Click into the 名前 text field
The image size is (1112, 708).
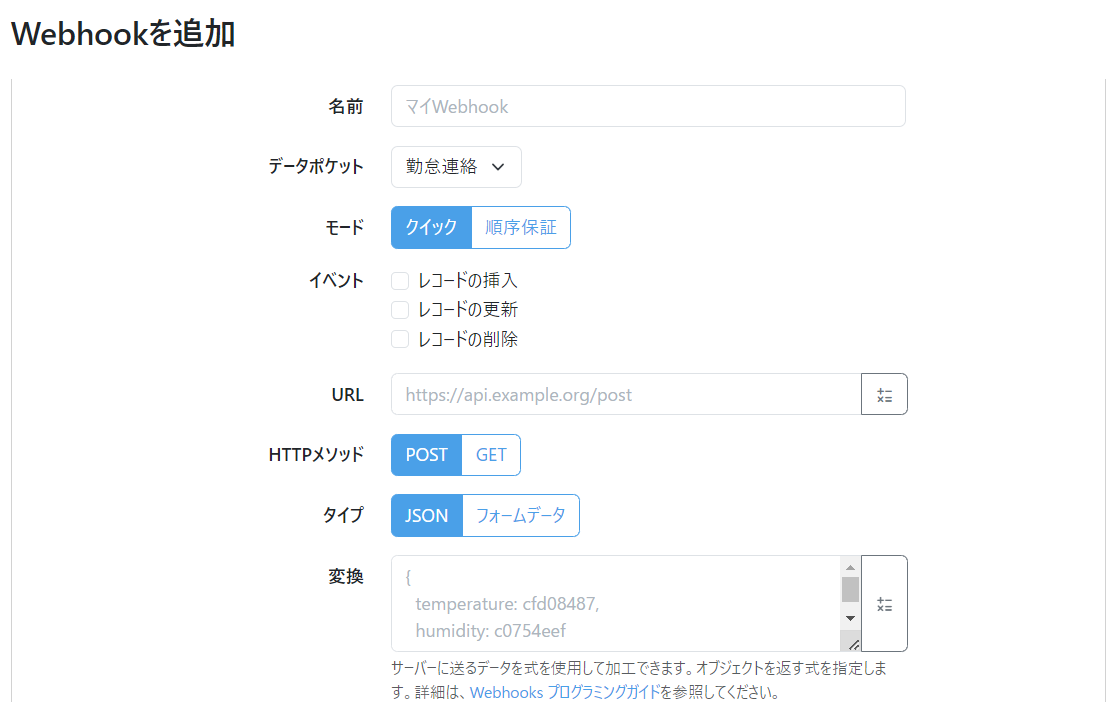click(648, 106)
